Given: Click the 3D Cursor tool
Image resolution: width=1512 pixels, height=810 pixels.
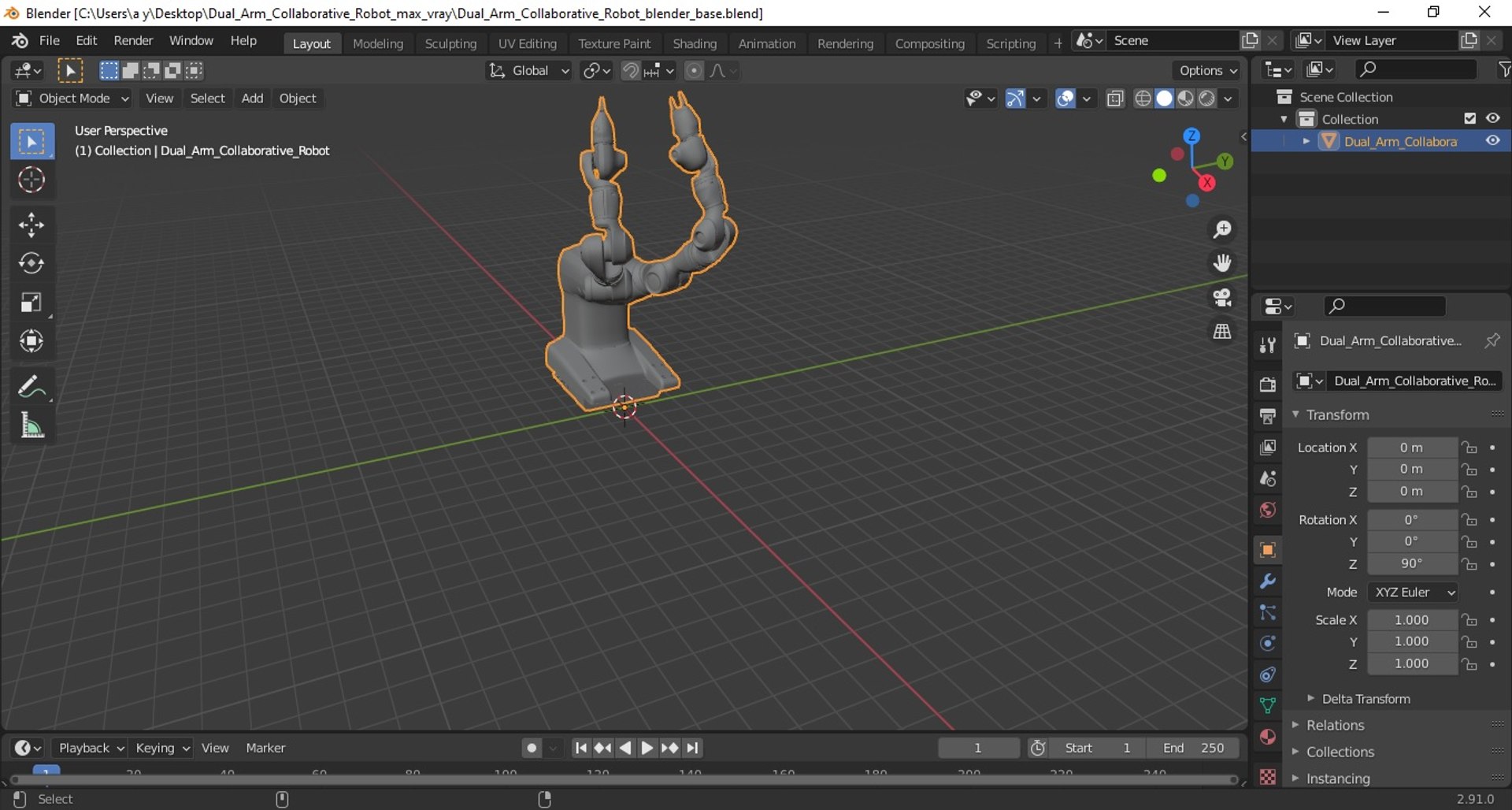Looking at the screenshot, I should pos(31,180).
